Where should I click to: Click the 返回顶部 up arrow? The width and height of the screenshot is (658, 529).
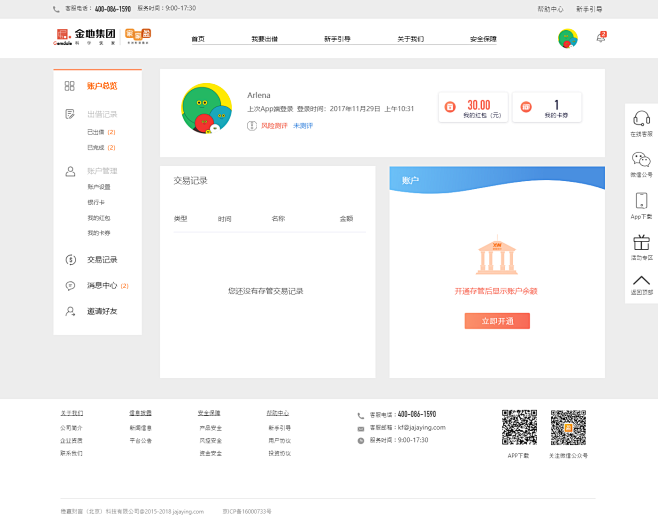pos(641,283)
